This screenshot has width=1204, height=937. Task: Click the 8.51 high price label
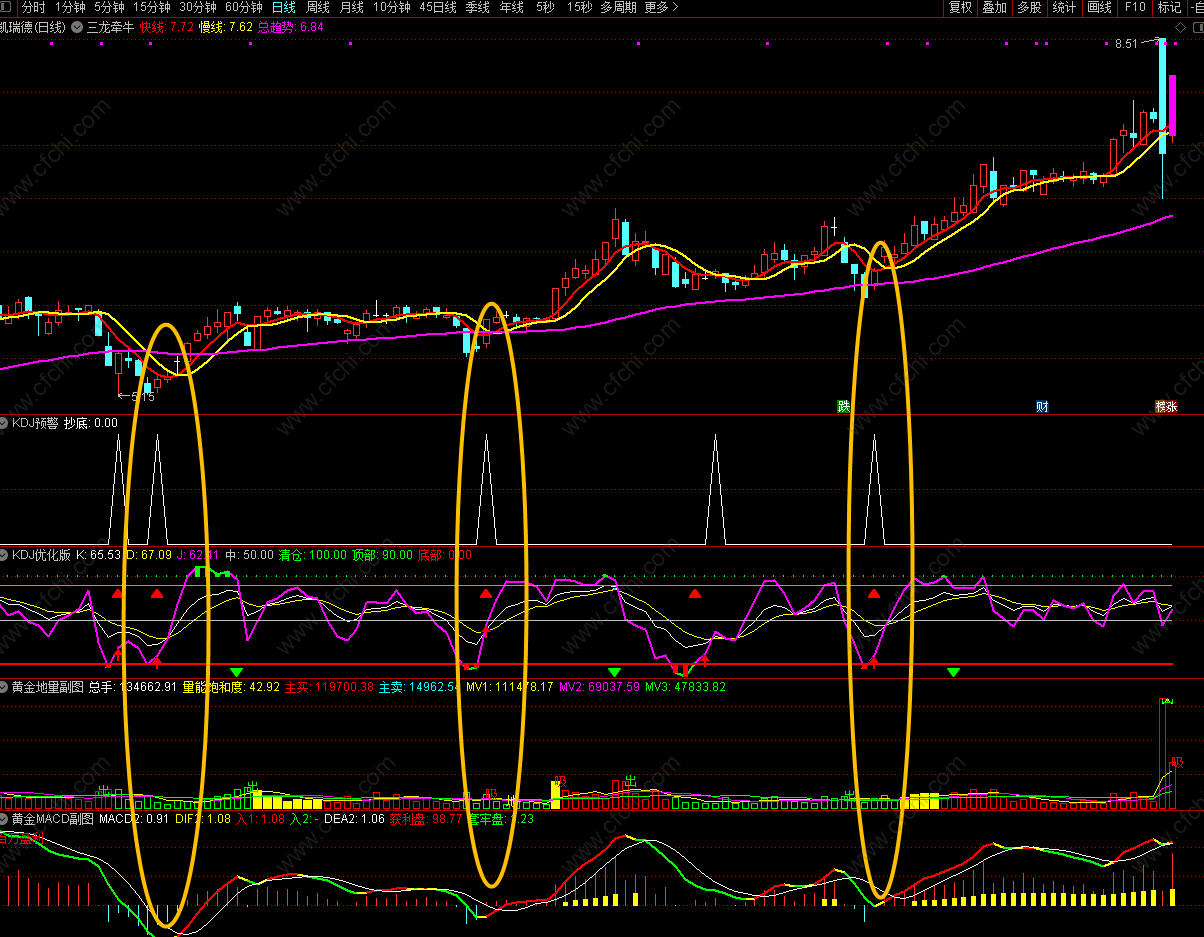[x=1126, y=44]
